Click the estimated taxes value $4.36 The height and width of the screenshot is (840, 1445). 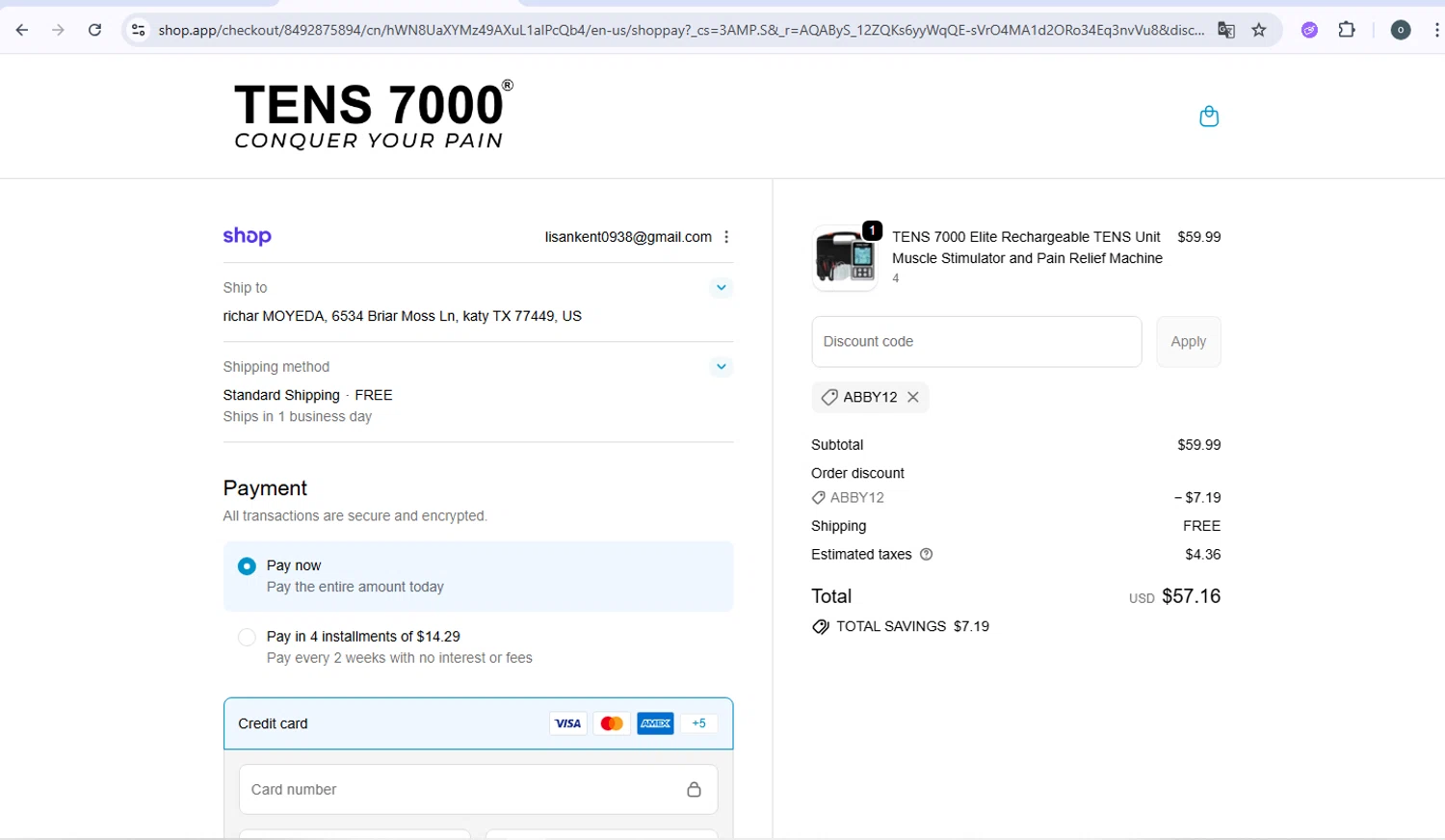1203,555
